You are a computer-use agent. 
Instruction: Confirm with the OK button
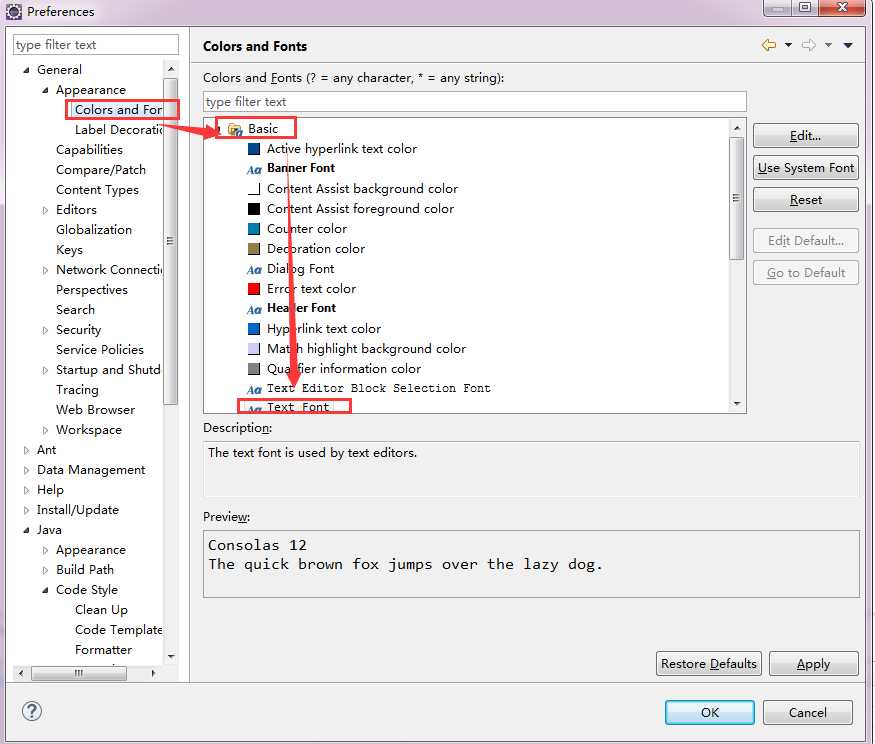point(709,712)
